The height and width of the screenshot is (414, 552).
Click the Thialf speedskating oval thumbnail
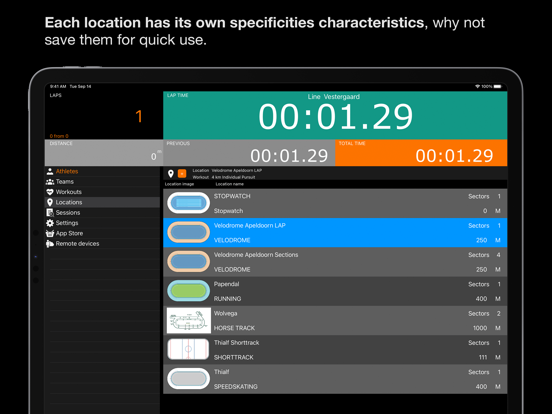point(189,379)
